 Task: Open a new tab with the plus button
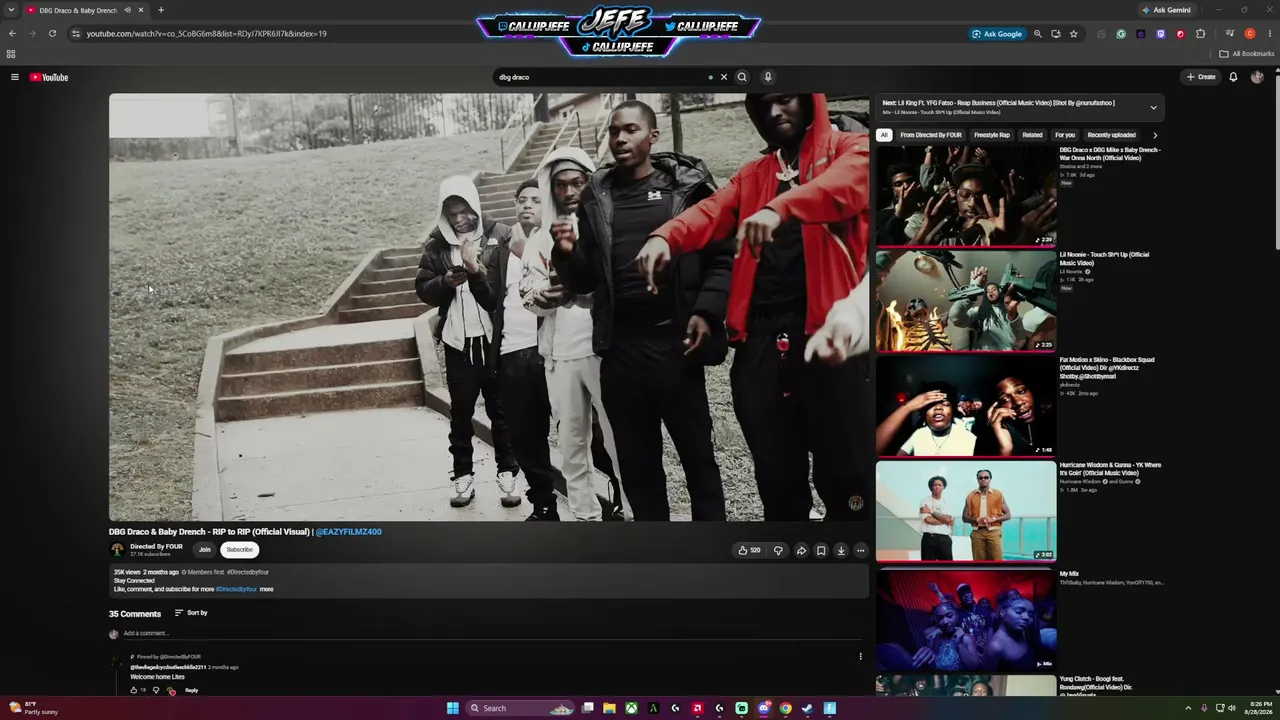pos(160,10)
